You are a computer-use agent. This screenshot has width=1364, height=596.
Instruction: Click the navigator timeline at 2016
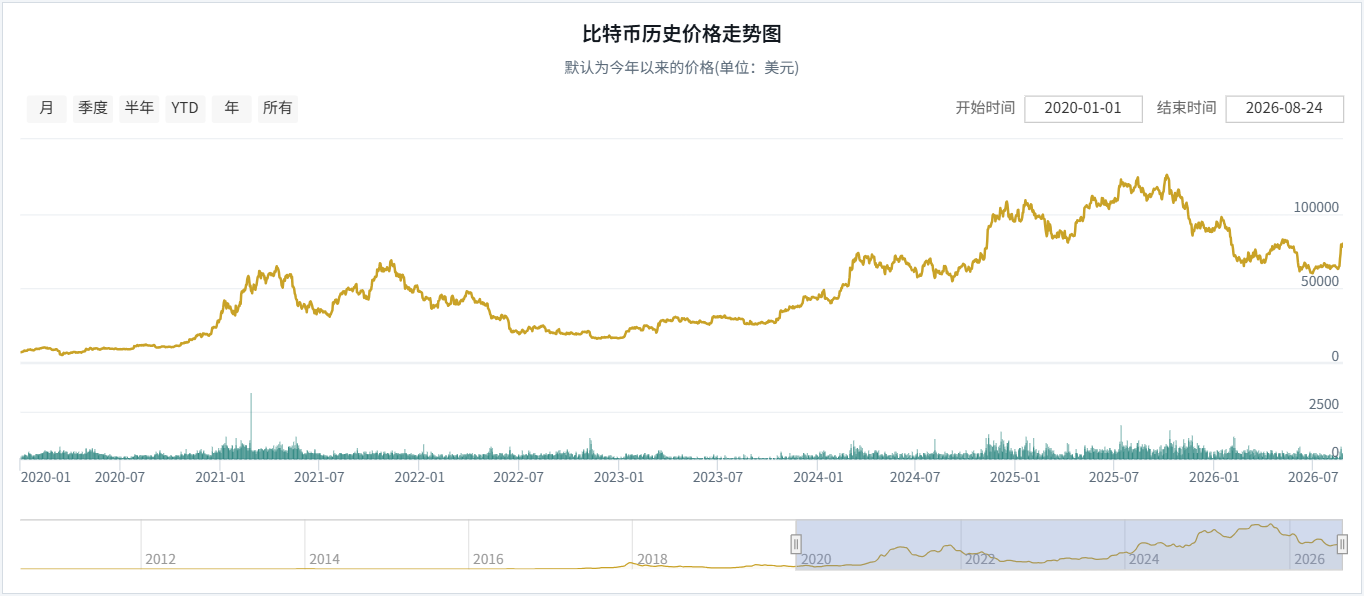489,560
